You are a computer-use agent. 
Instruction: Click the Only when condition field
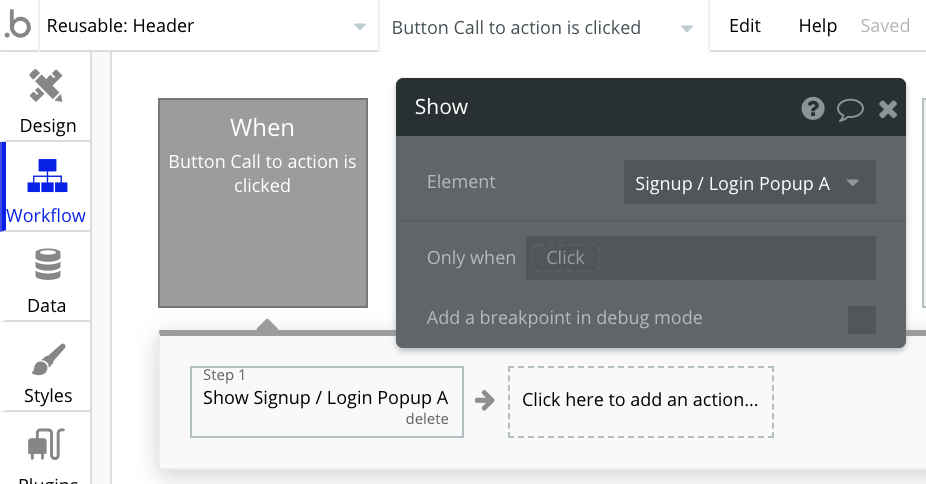pos(700,258)
